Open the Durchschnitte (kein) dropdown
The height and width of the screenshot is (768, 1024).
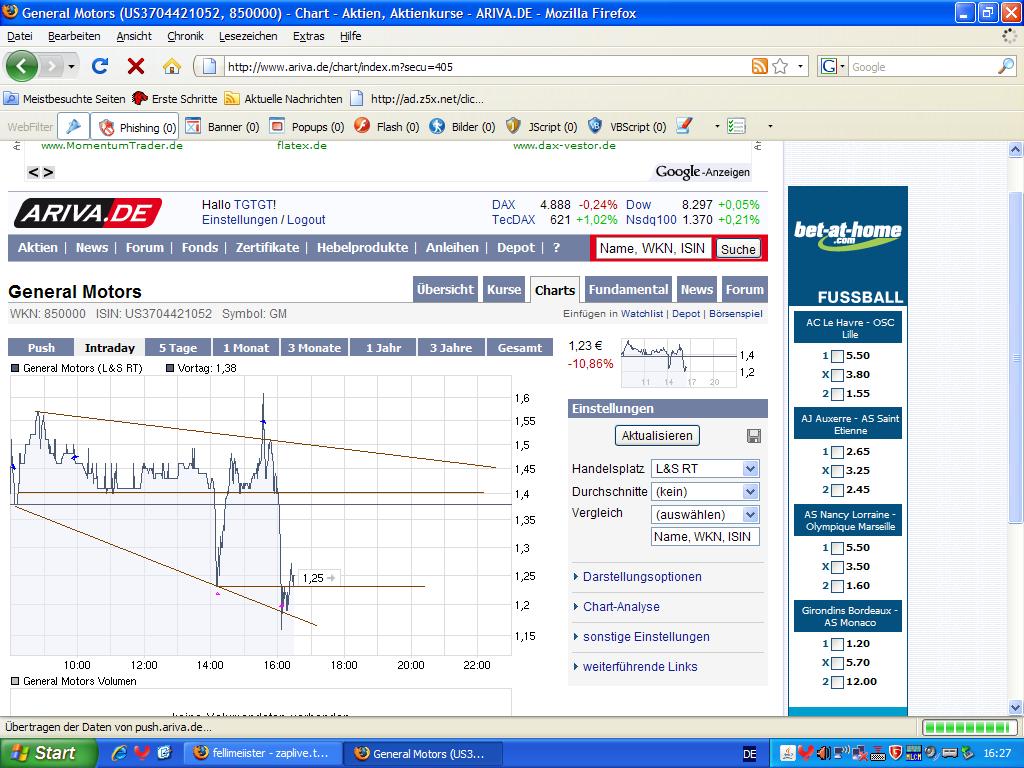click(705, 491)
